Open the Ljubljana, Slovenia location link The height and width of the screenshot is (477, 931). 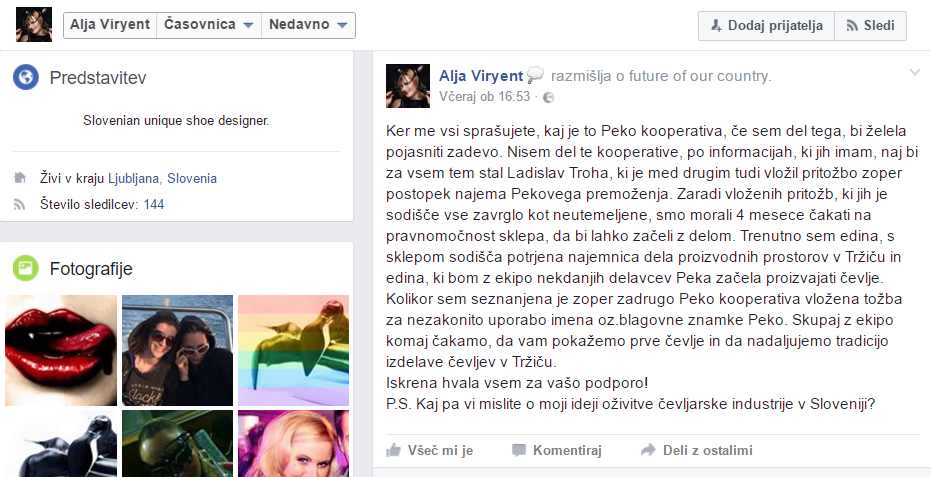162,178
